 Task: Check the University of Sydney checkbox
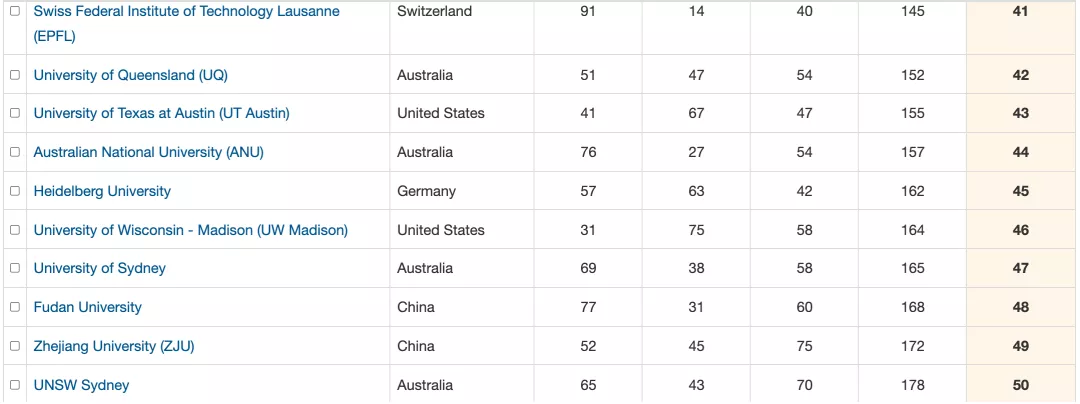pyautogui.click(x=15, y=268)
